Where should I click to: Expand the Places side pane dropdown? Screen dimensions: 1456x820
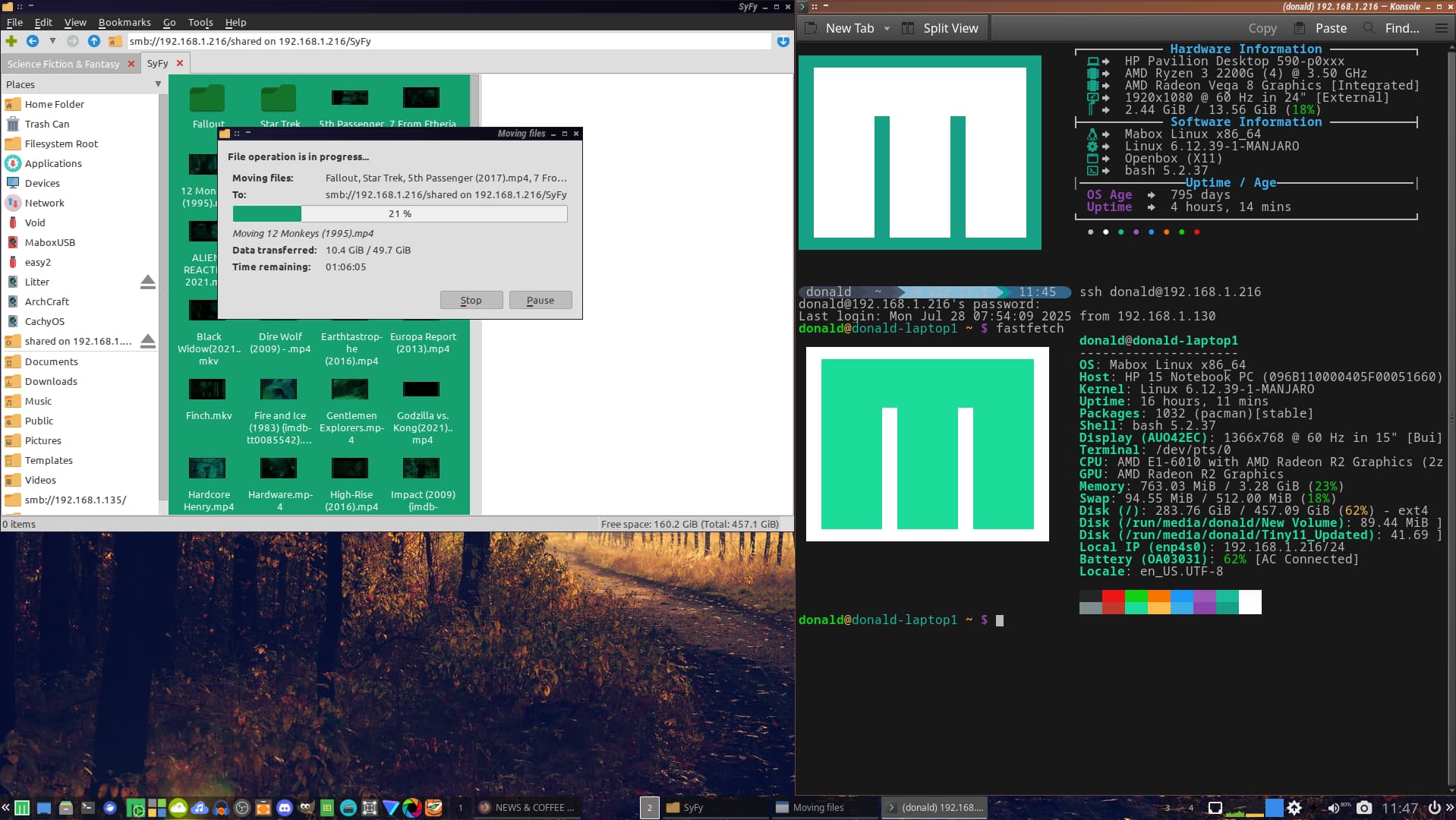pos(158,84)
